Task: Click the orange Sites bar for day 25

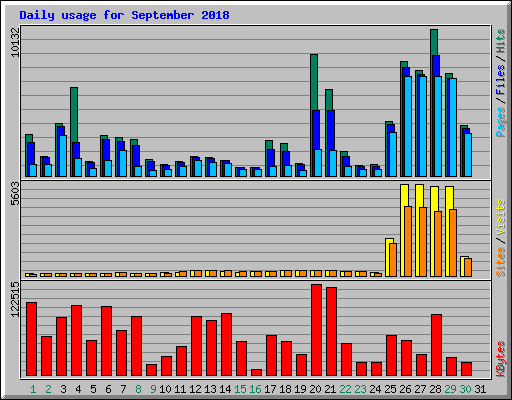Action: (393, 260)
